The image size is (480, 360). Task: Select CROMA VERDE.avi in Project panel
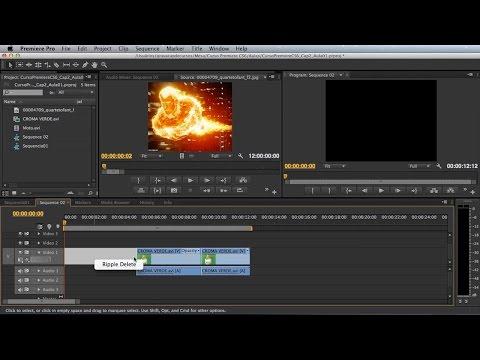coord(41,119)
